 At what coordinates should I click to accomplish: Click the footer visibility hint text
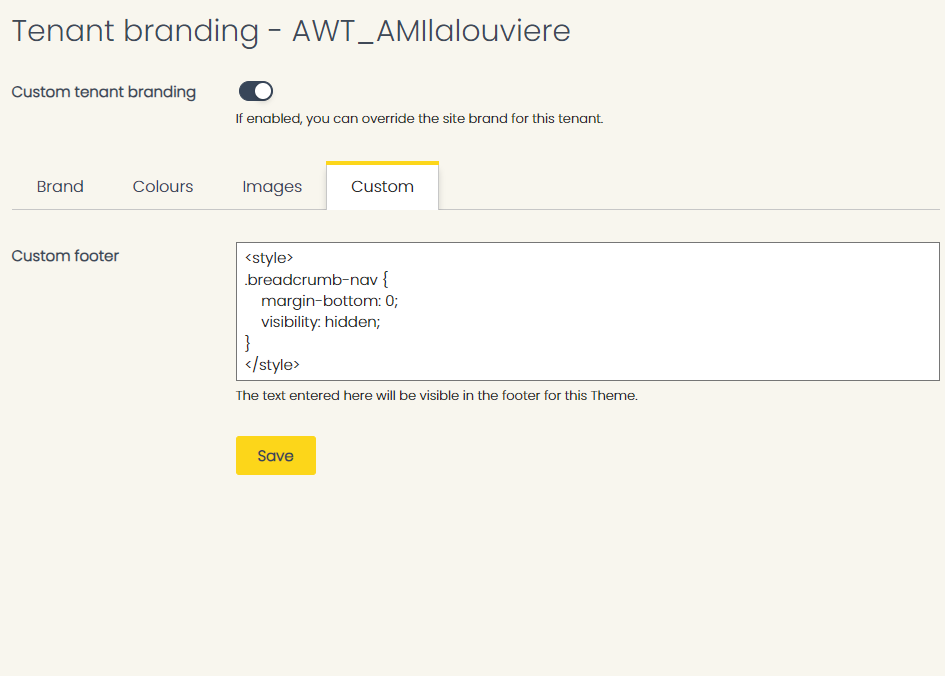pos(437,396)
